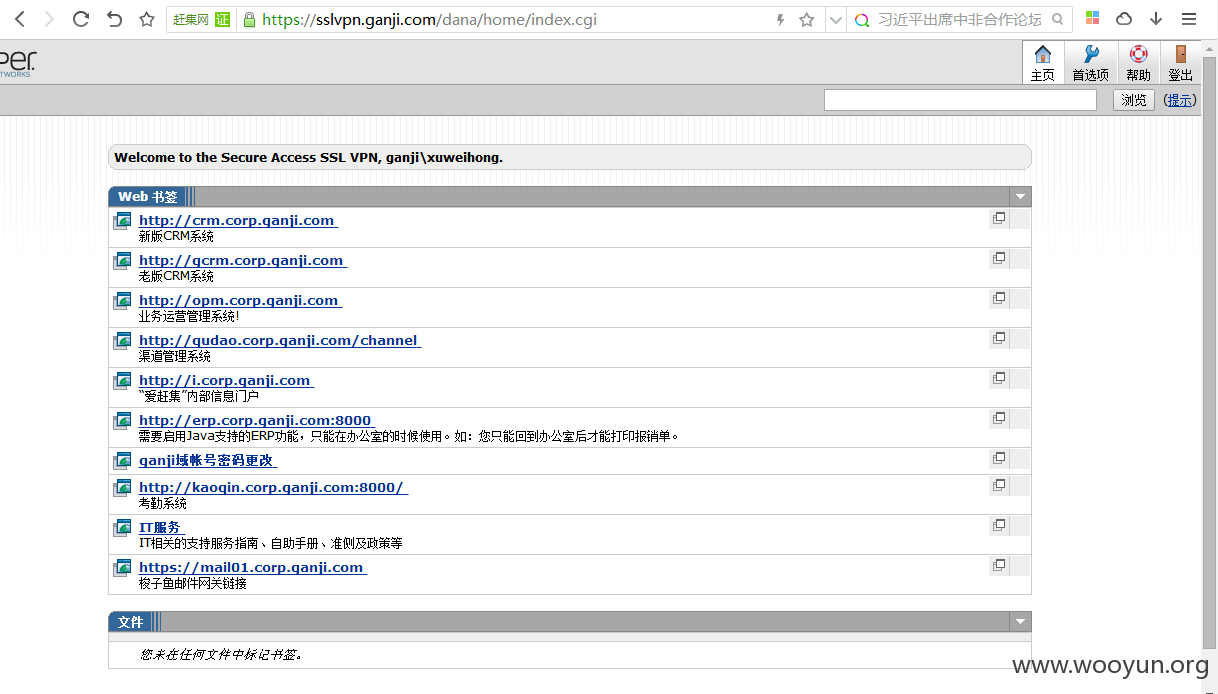This screenshot has width=1218, height=694.
Task: Select the text 考勤系统
Action: [x=163, y=504]
